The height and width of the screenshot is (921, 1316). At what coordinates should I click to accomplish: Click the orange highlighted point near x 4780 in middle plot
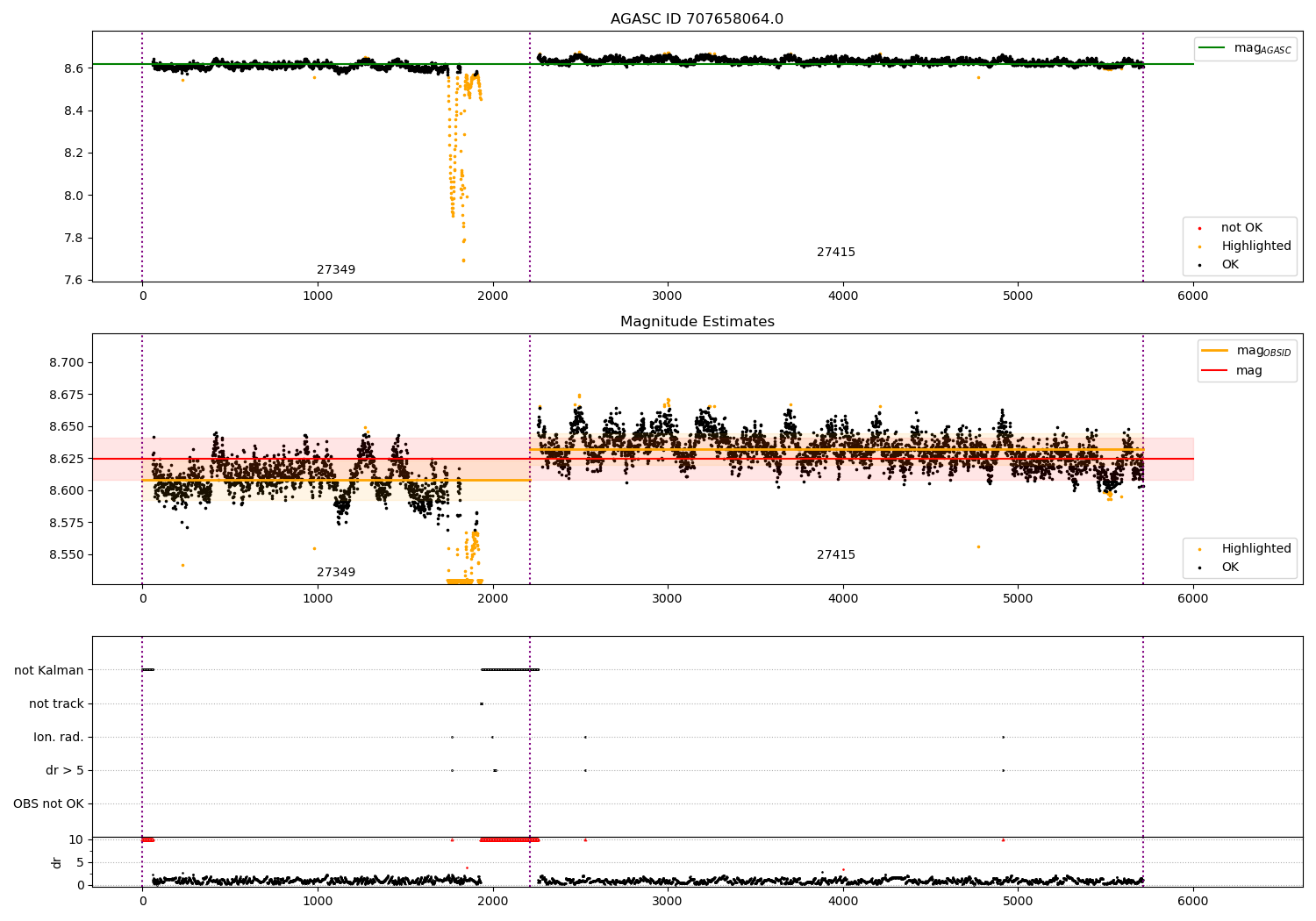tap(978, 546)
